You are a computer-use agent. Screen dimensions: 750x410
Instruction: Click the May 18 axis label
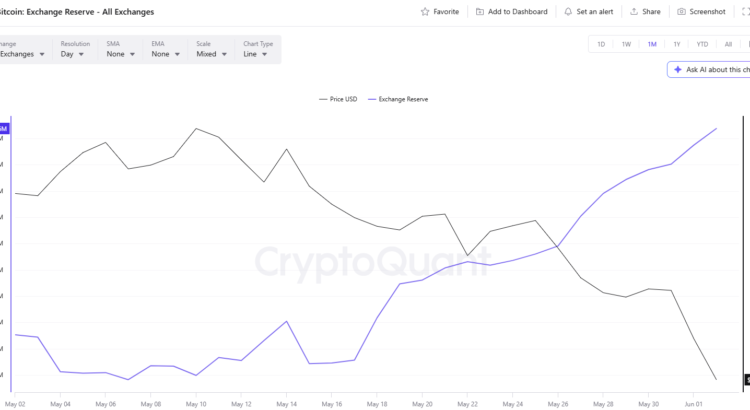point(377,404)
